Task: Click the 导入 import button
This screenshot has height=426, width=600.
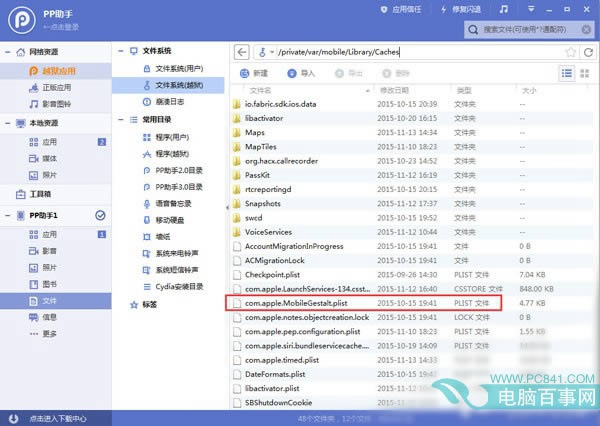Action: tap(301, 73)
